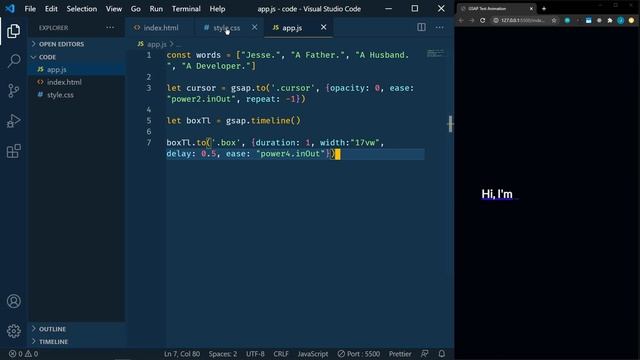This screenshot has width=640, height=360.
Task: Bookmark the page with the star icon
Action: pos(554,20)
